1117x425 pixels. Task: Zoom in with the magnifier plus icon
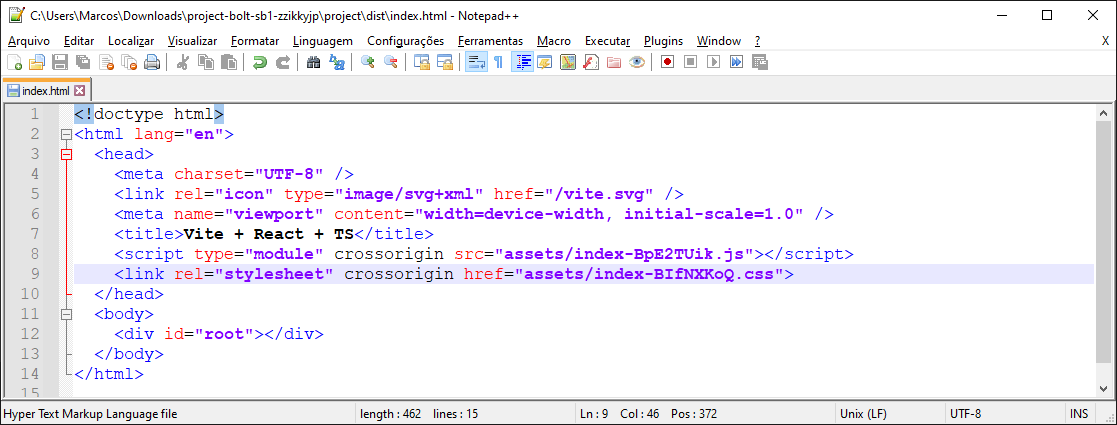click(x=368, y=63)
